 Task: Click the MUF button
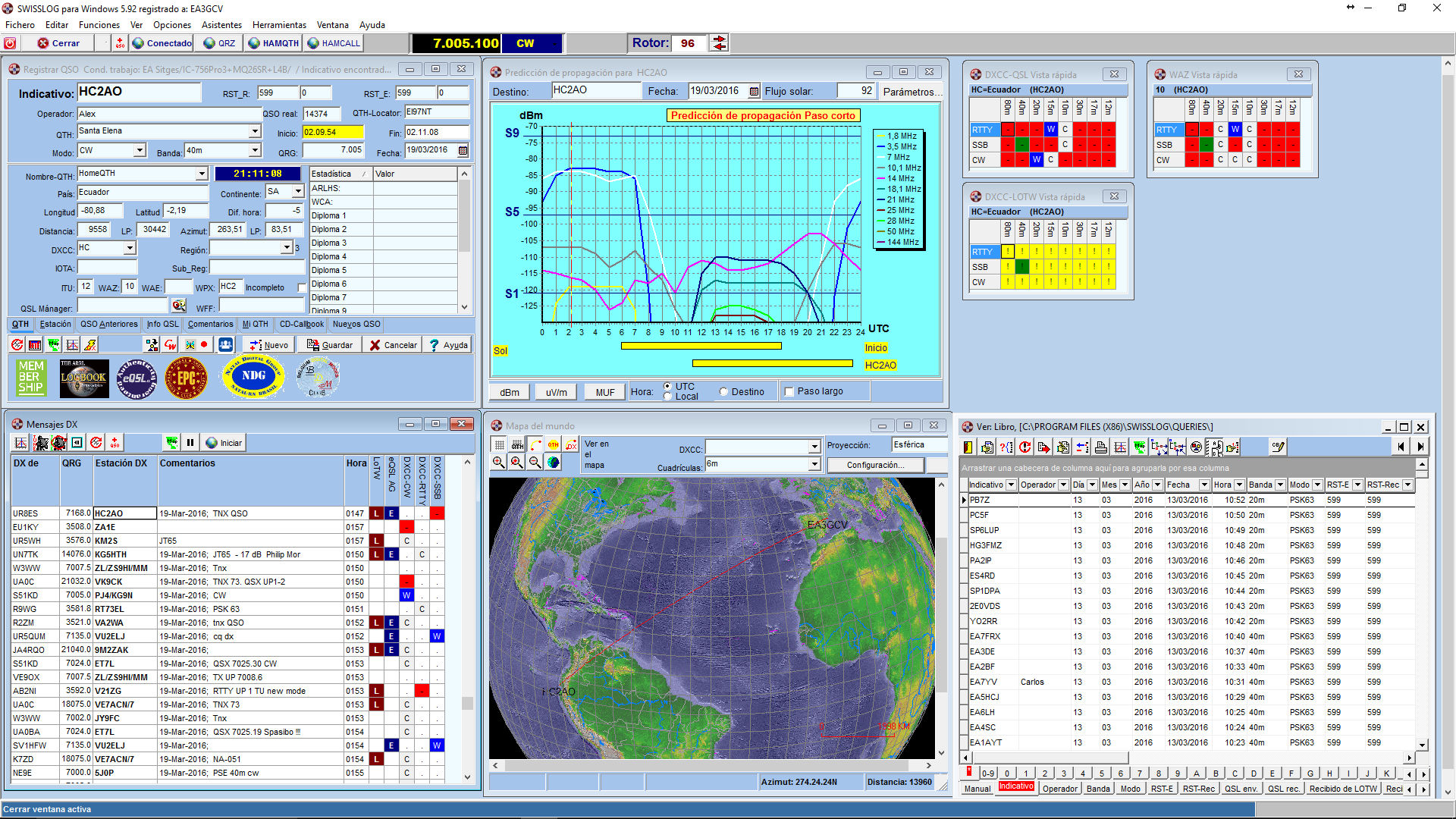tap(605, 392)
